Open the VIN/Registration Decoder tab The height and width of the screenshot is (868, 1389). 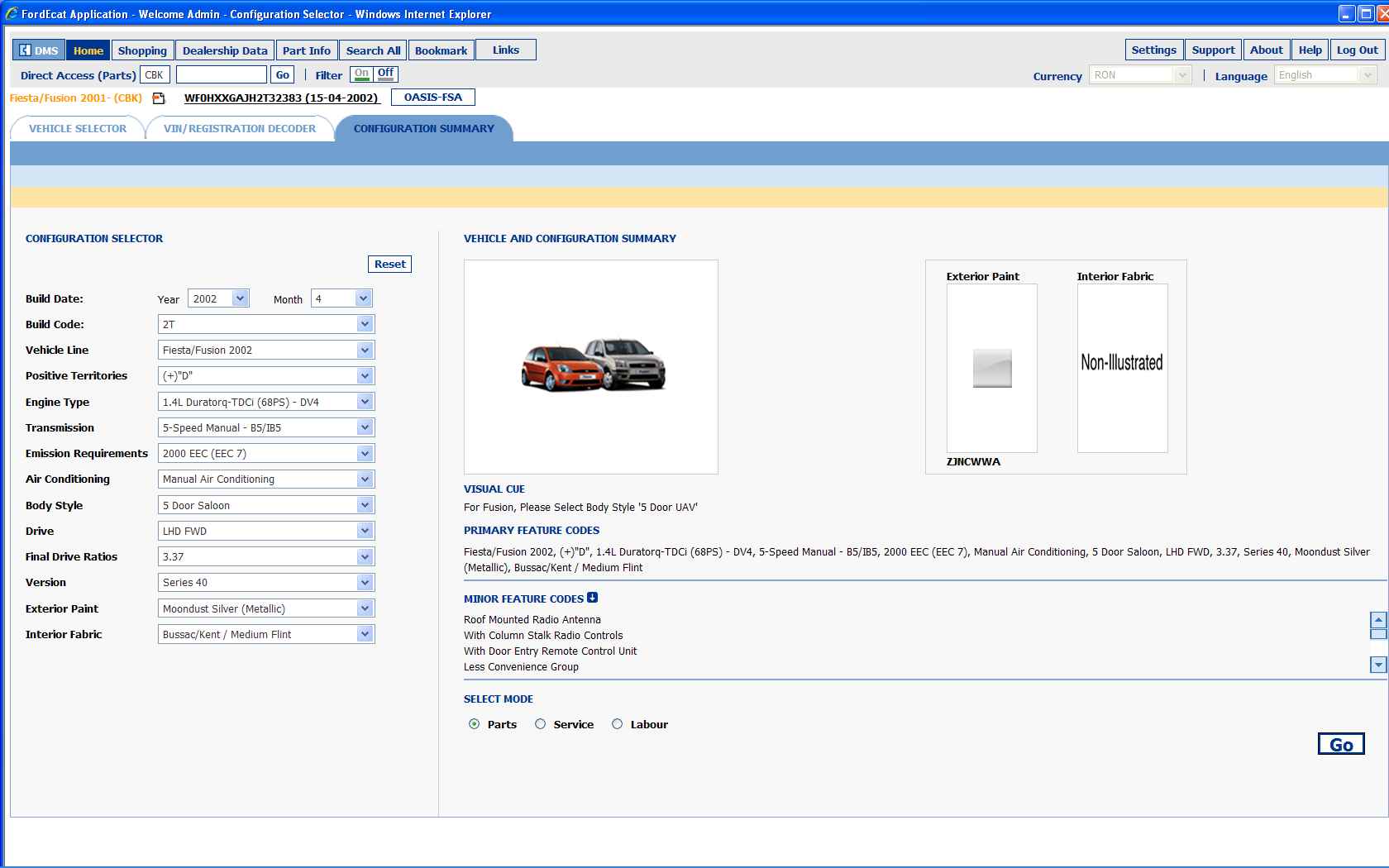[x=240, y=129]
